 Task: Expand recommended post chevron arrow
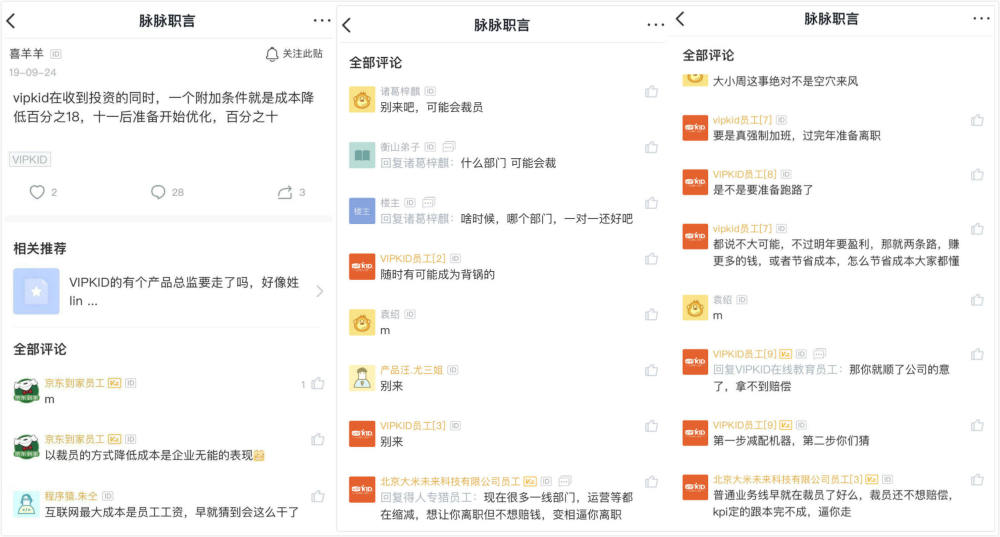[320, 291]
